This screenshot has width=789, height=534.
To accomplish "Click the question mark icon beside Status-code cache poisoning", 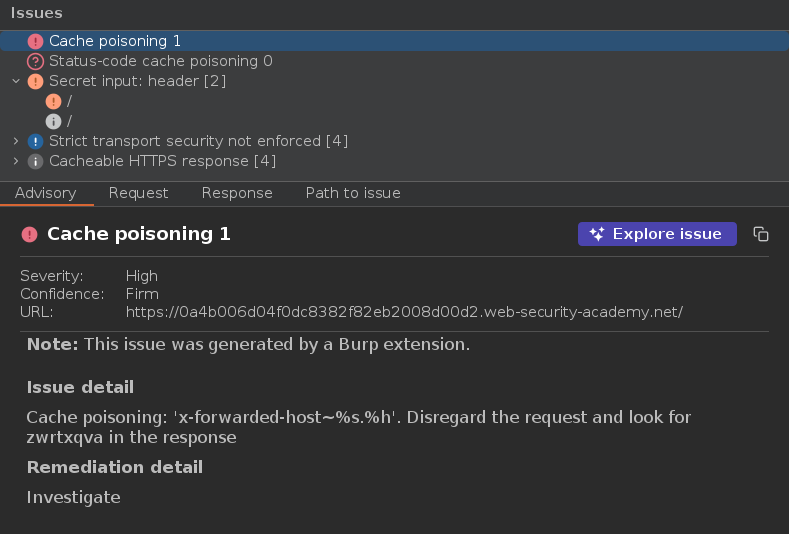I will [36, 61].
